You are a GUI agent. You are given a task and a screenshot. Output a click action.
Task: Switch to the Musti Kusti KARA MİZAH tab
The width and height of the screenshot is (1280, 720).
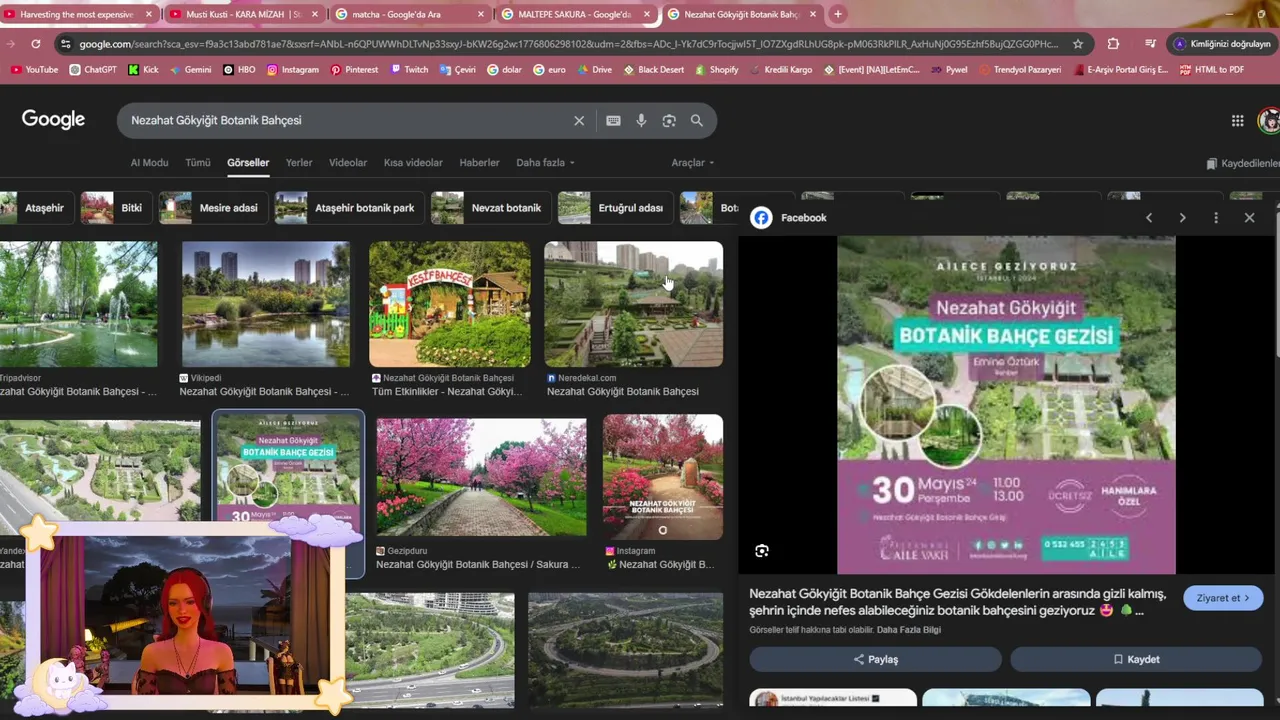coord(243,14)
